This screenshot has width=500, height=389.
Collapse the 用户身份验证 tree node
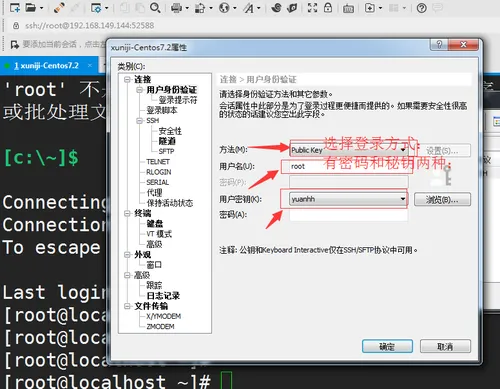coord(139,90)
